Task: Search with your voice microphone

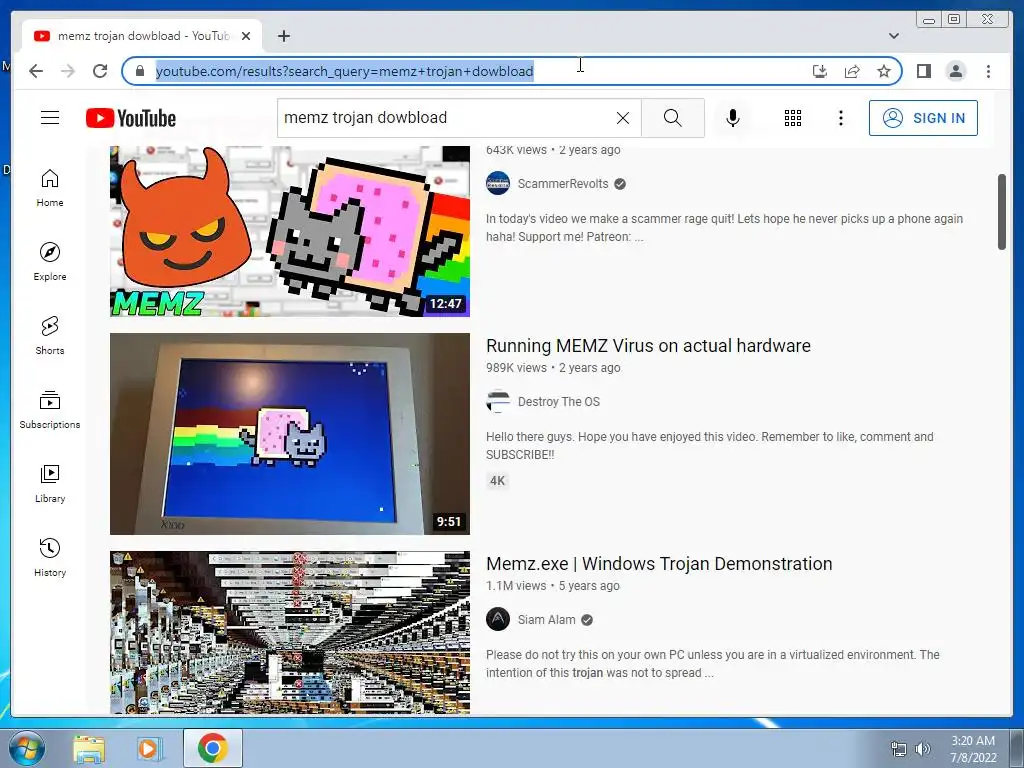Action: tap(733, 118)
